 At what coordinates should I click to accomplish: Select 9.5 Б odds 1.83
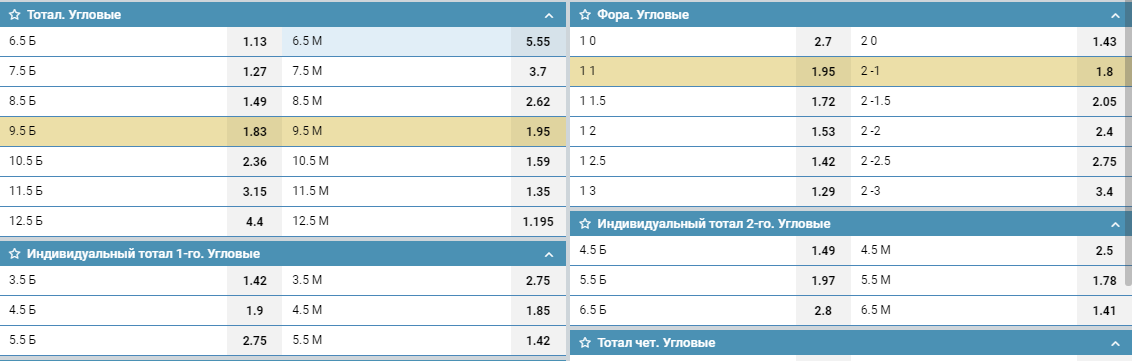click(x=256, y=131)
